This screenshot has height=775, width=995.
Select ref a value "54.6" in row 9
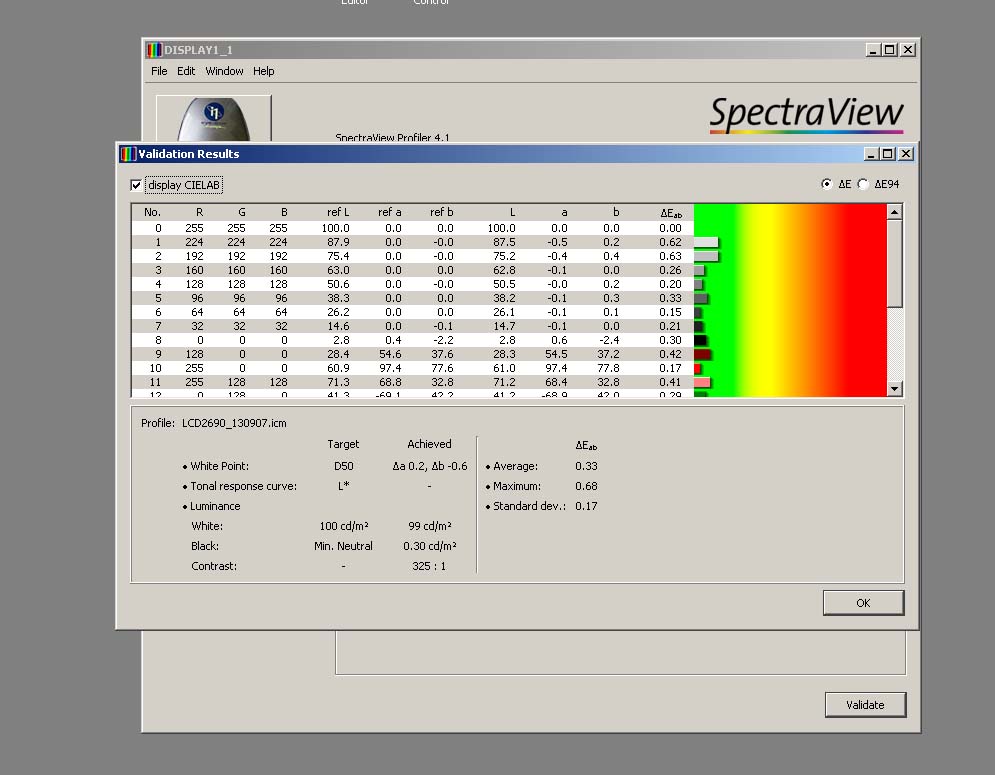point(390,354)
